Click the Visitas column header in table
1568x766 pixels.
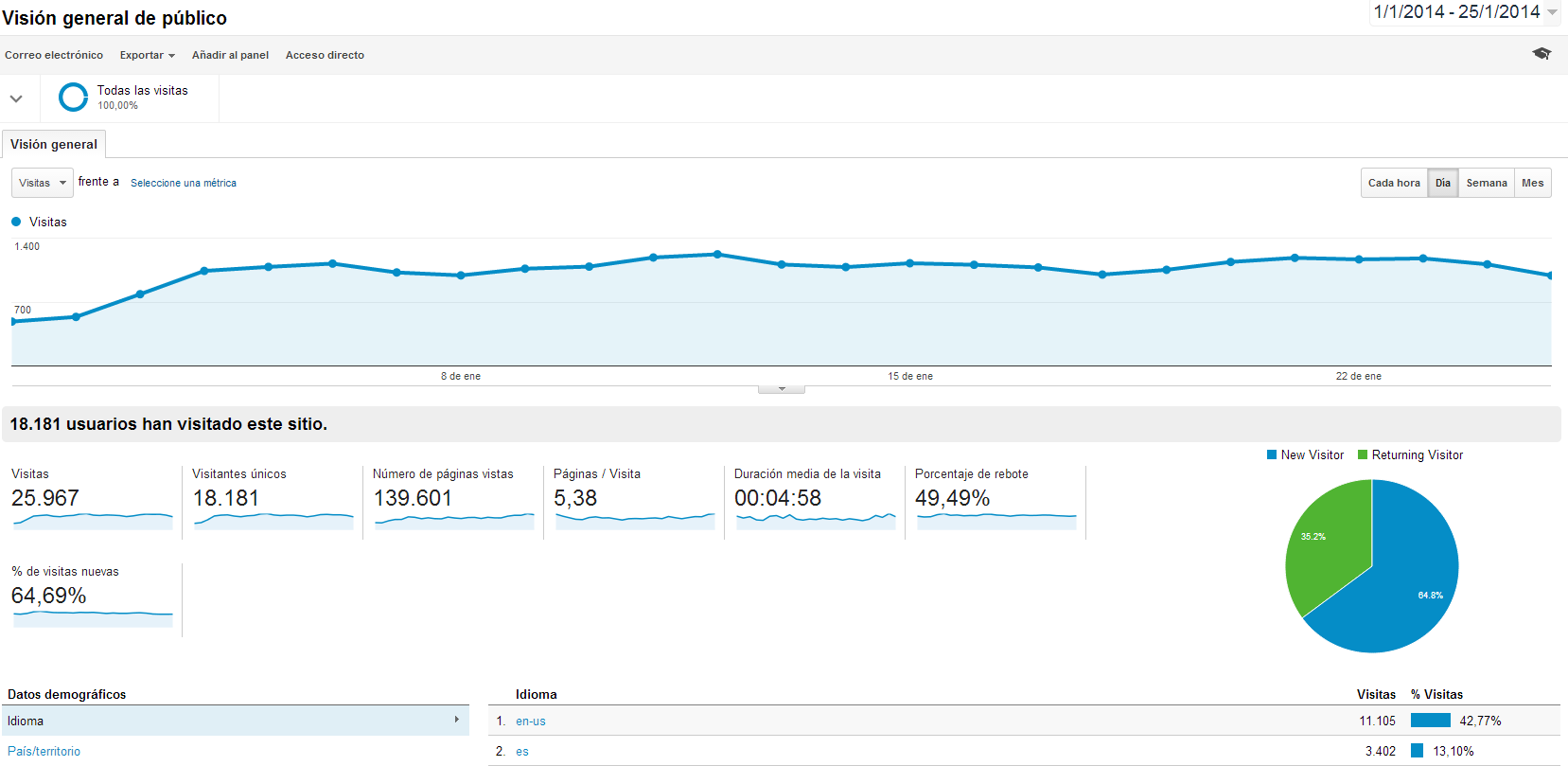[x=1376, y=694]
